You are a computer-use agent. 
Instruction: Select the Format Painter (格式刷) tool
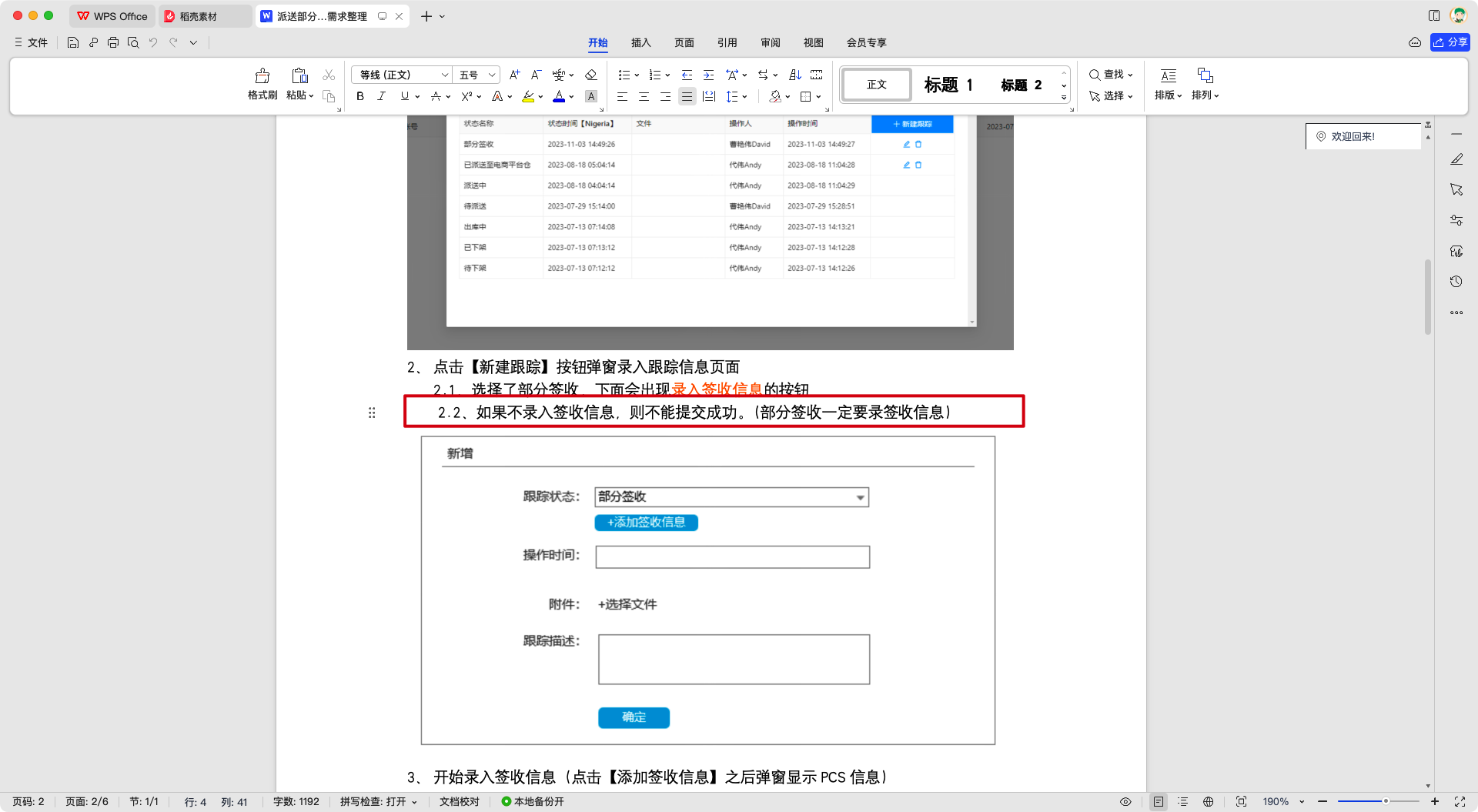tap(262, 84)
